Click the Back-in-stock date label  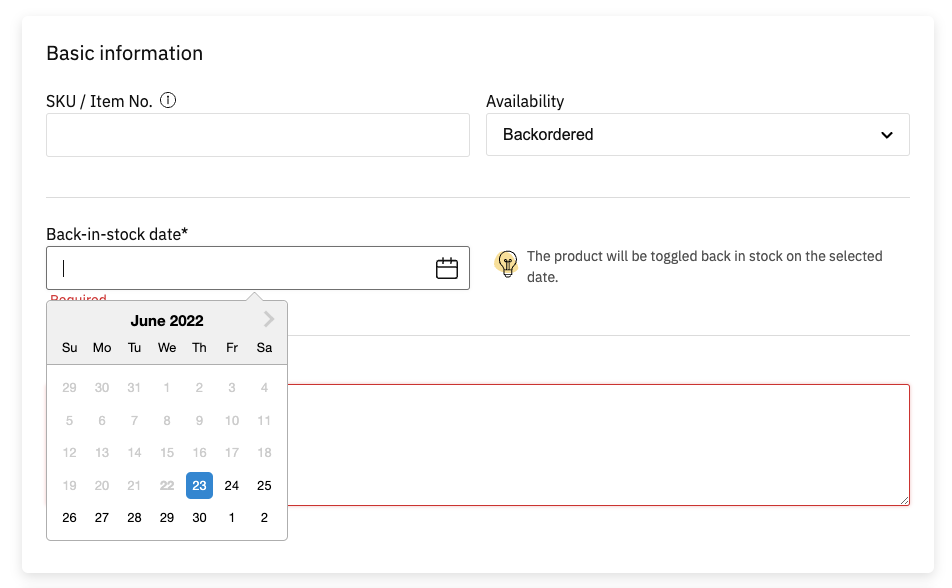tap(117, 234)
